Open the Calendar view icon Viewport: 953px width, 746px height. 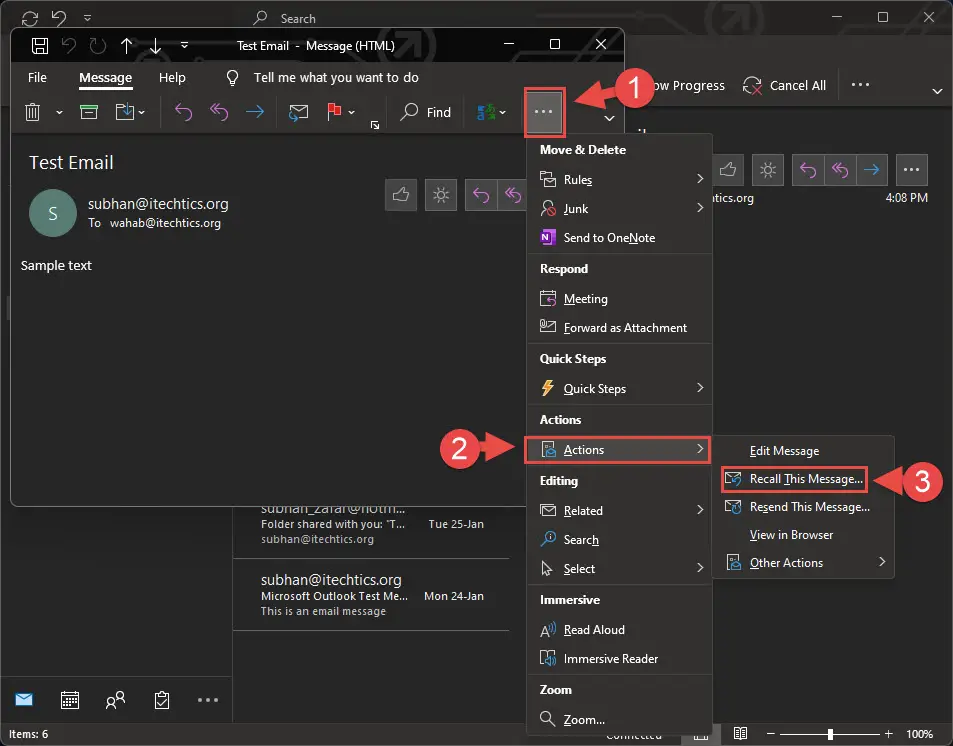click(70, 700)
